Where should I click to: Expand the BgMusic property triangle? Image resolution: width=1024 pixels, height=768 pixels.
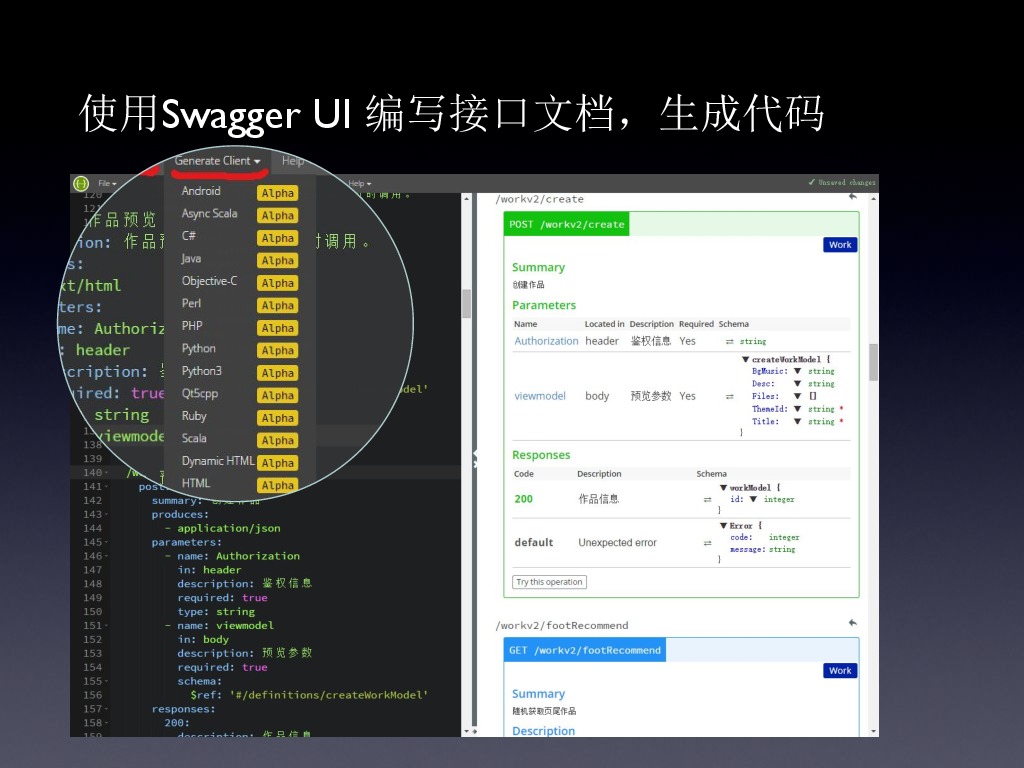797,371
